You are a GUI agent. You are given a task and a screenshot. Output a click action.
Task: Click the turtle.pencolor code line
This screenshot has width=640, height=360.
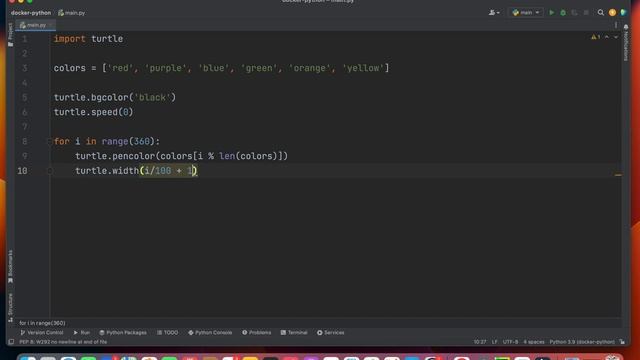(181, 156)
